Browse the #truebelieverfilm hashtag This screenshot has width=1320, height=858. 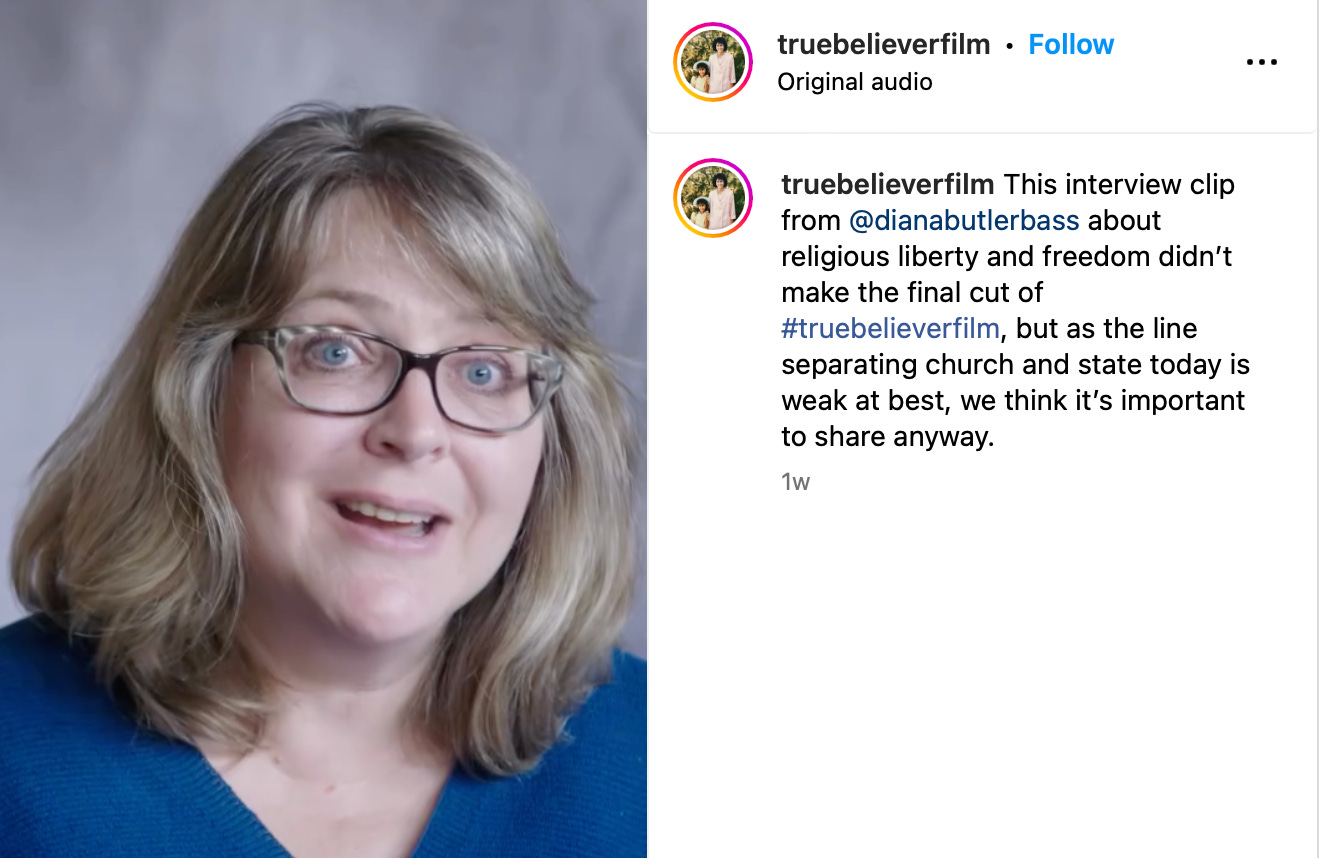(x=890, y=328)
